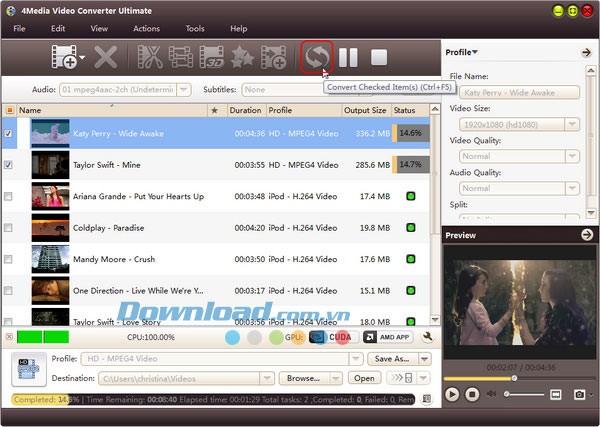Viewport: 600px width, 427px height.
Task: Check Coldplay - Paradise
Action: 8,228
